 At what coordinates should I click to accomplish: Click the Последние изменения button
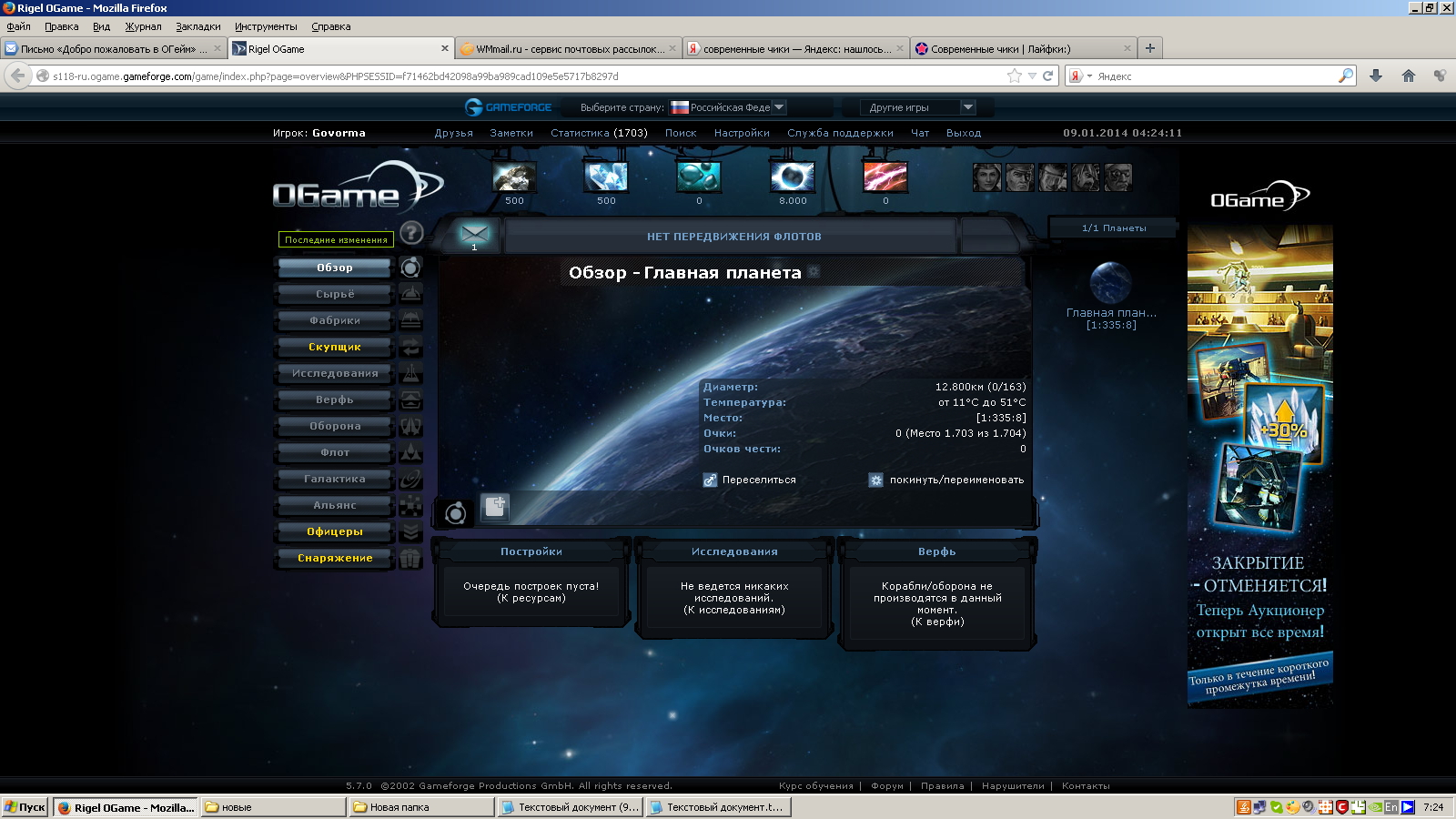click(336, 239)
